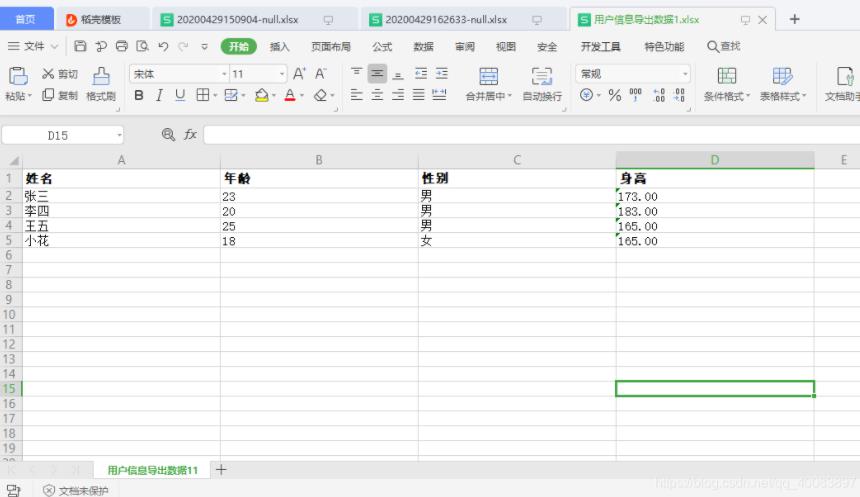This screenshot has width=860, height=497.
Task: Toggle the document unprotected (文档未保护) status
Action: 75,490
